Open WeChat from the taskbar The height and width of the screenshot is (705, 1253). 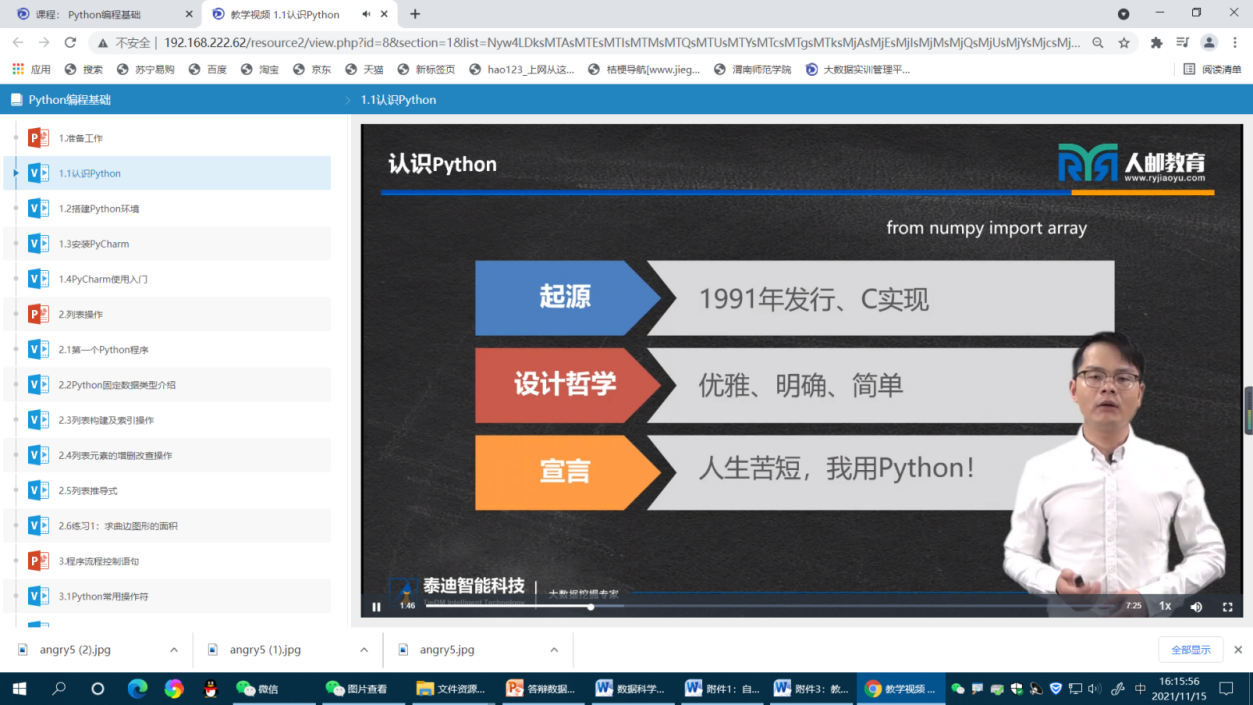click(x=258, y=688)
